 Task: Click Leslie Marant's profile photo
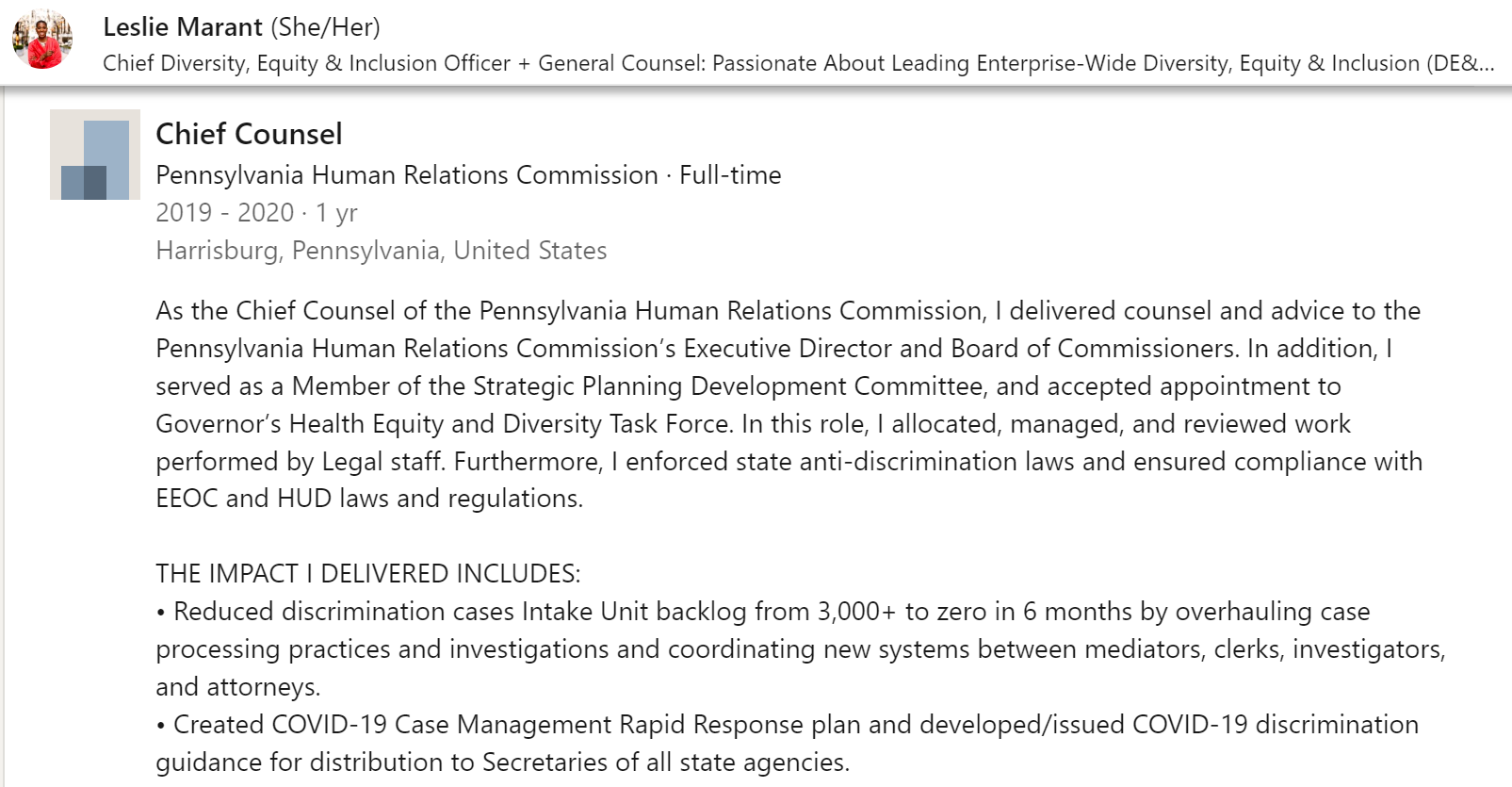(42, 41)
